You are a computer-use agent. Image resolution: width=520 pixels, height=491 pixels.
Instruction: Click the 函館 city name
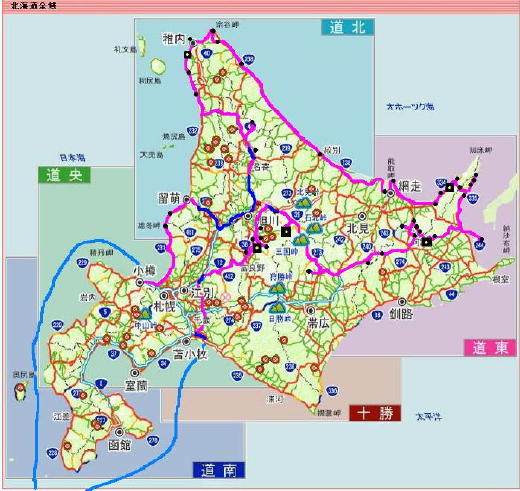tap(120, 445)
